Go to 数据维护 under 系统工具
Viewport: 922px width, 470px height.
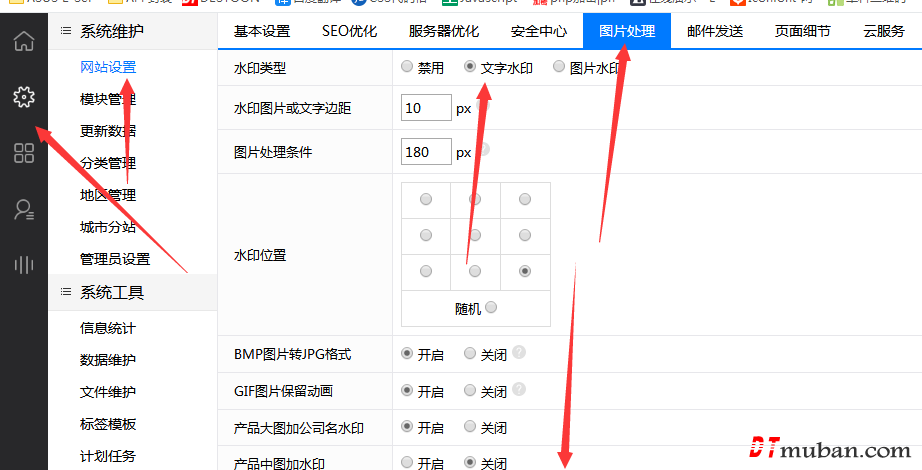[x=107, y=360]
